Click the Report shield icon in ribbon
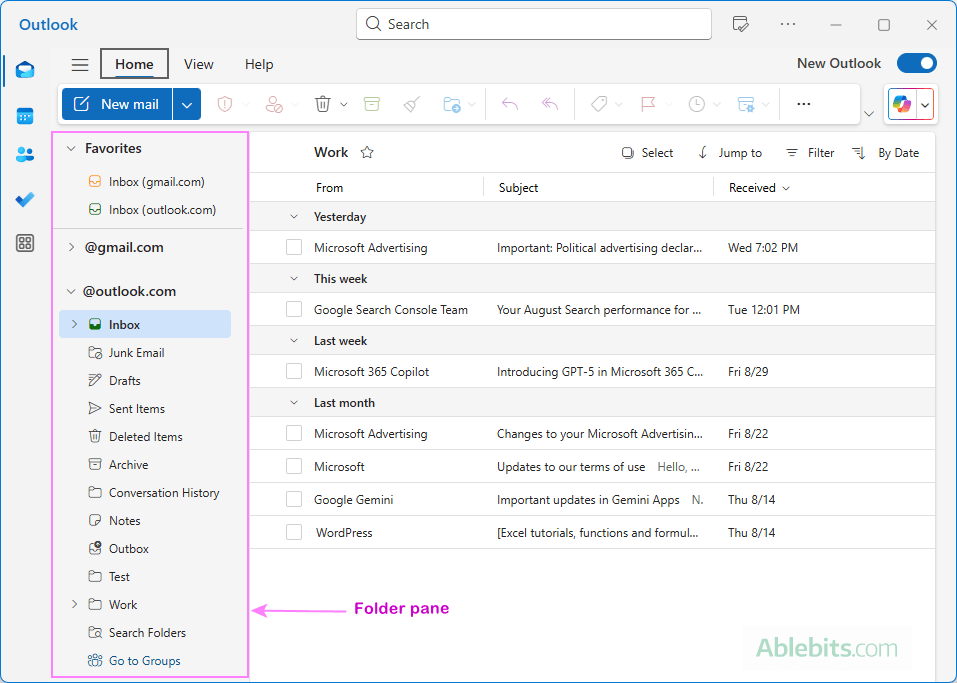 tap(225, 104)
